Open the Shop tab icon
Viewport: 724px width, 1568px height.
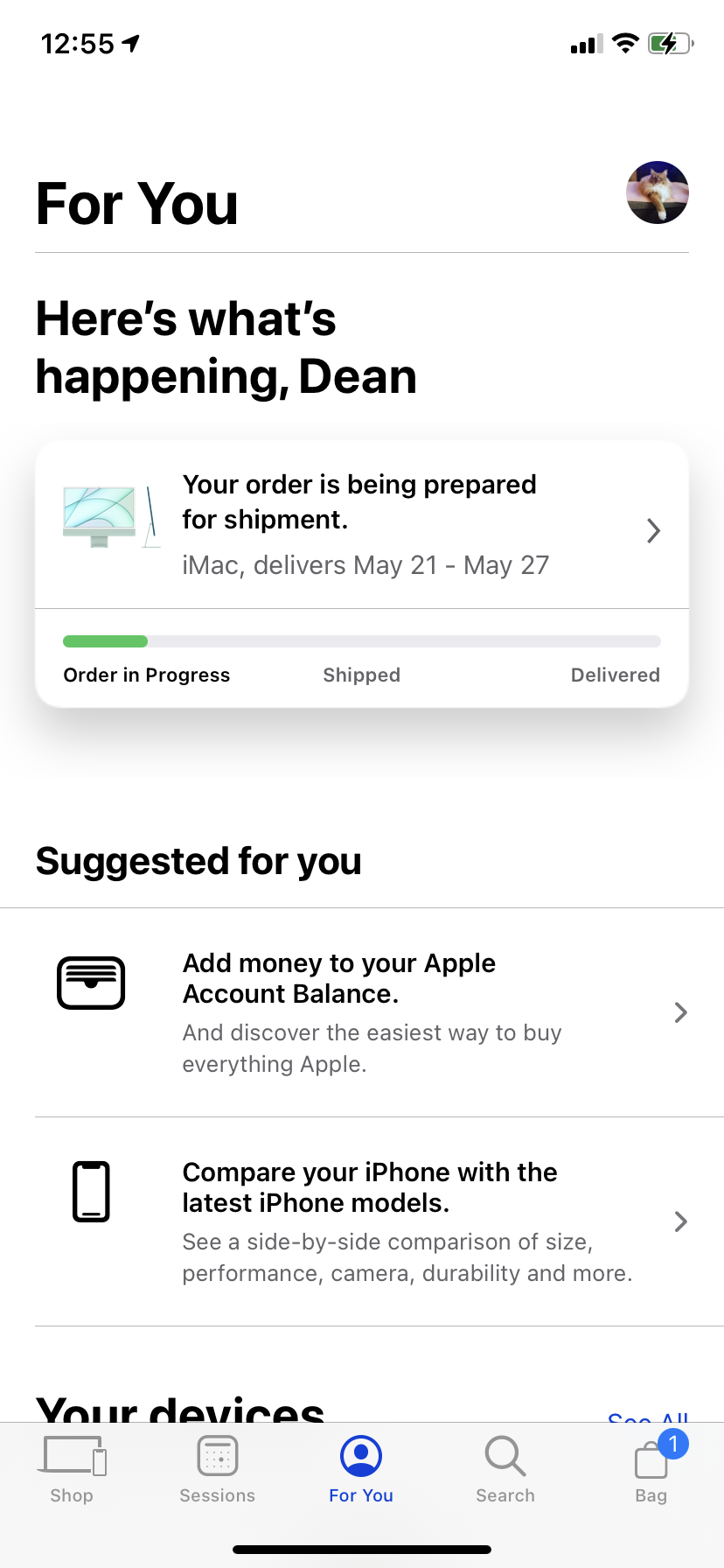tap(74, 1456)
